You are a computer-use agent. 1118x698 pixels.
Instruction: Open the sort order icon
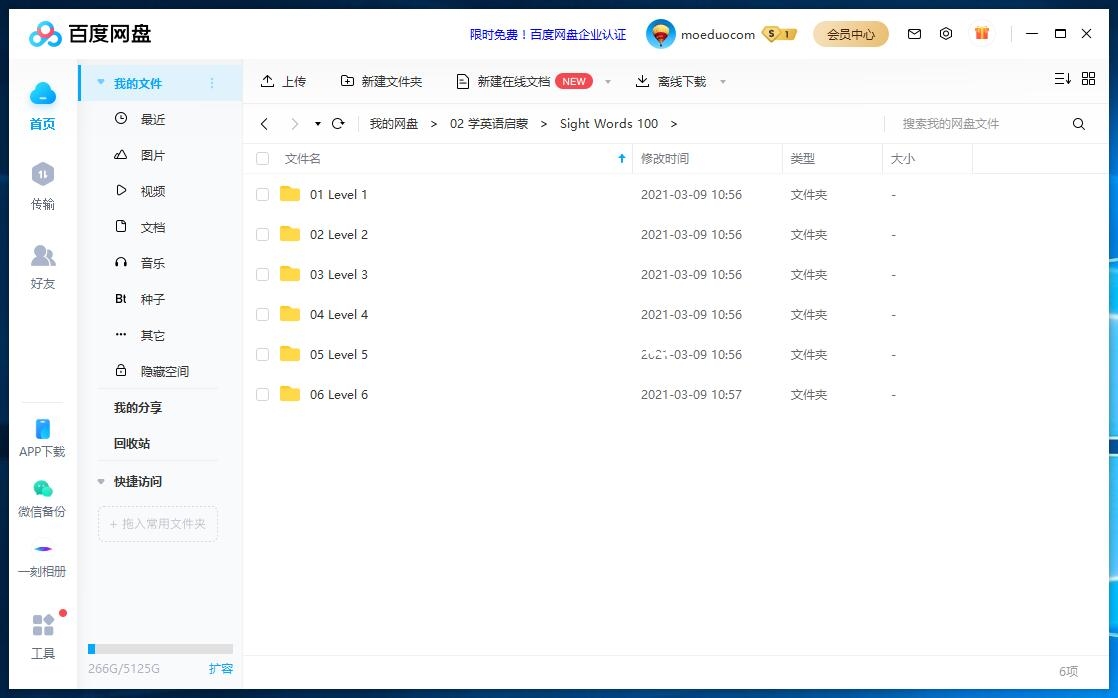tap(1061, 78)
